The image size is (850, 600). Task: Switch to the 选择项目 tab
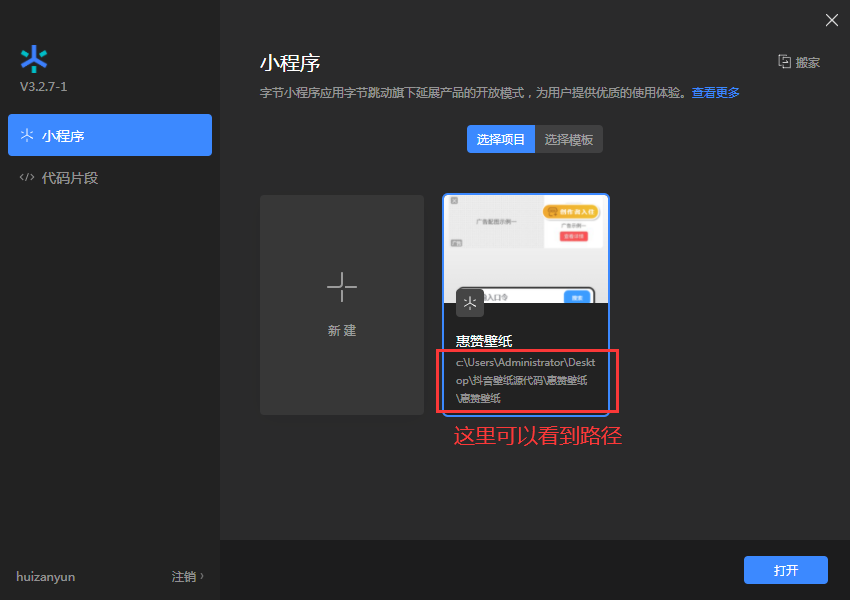[x=500, y=139]
